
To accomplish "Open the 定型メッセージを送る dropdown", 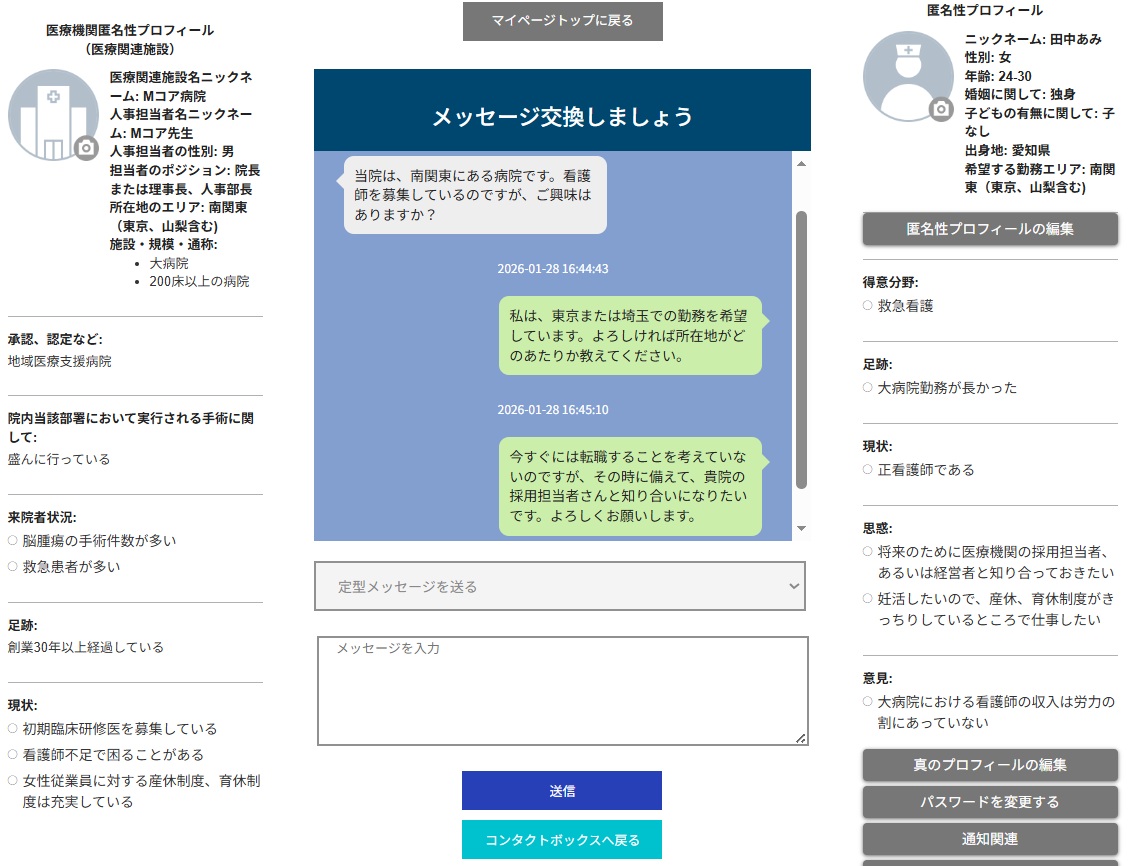I will point(560,586).
